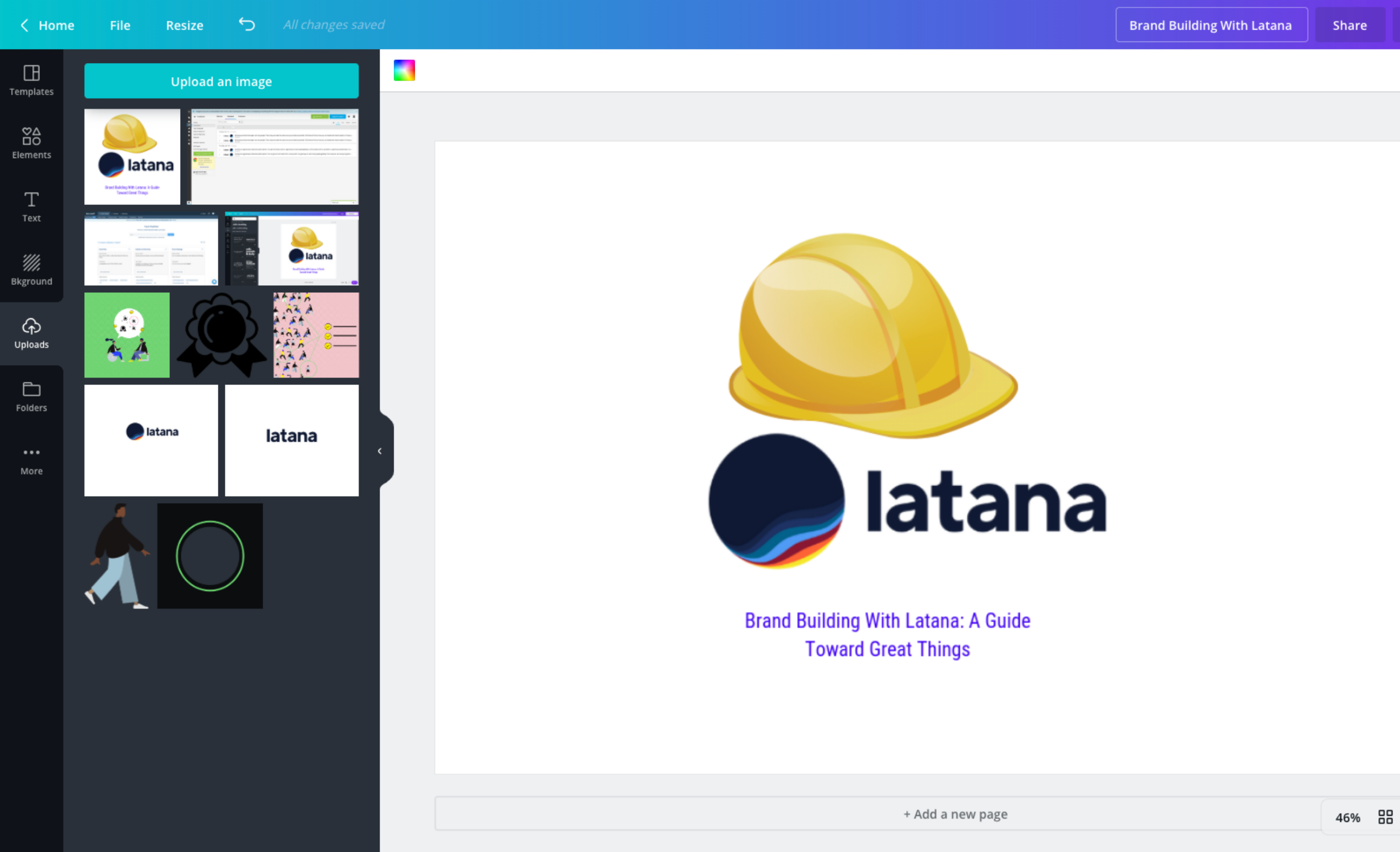Click the Upload an image button
Viewport: 1400px width, 852px height.
(222, 81)
